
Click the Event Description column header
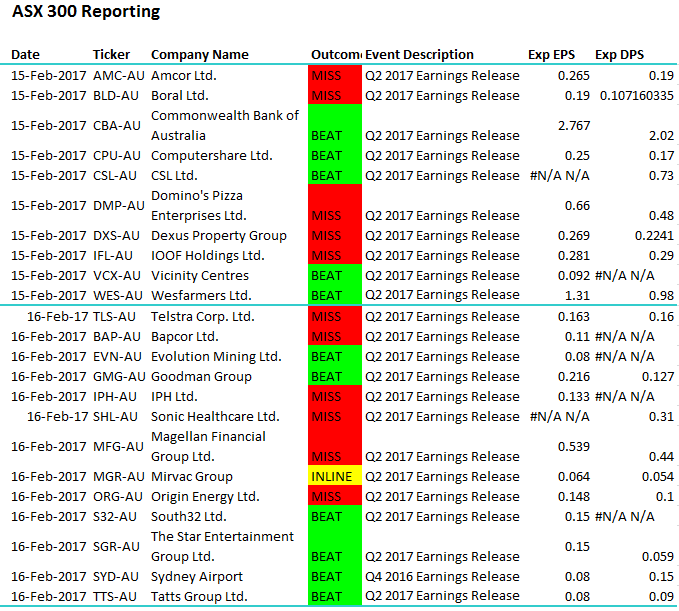419,55
